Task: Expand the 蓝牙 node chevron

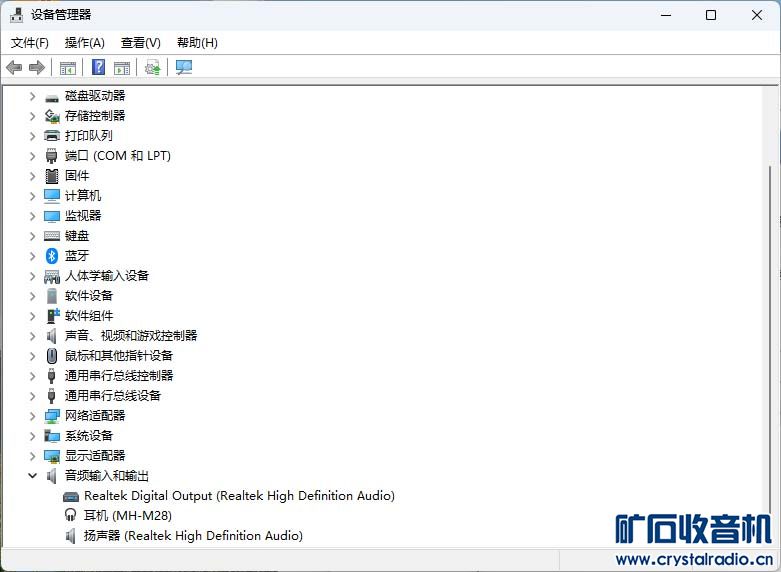Action: pos(32,256)
